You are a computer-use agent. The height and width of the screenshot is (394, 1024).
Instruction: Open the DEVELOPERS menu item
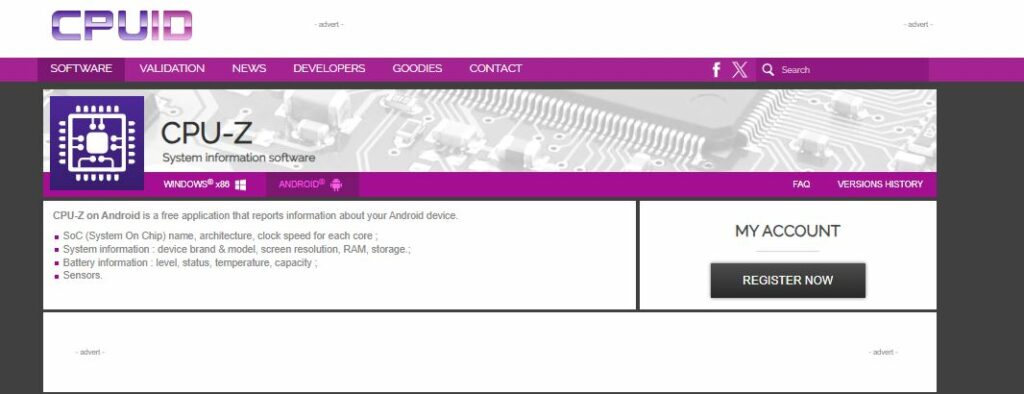click(329, 69)
